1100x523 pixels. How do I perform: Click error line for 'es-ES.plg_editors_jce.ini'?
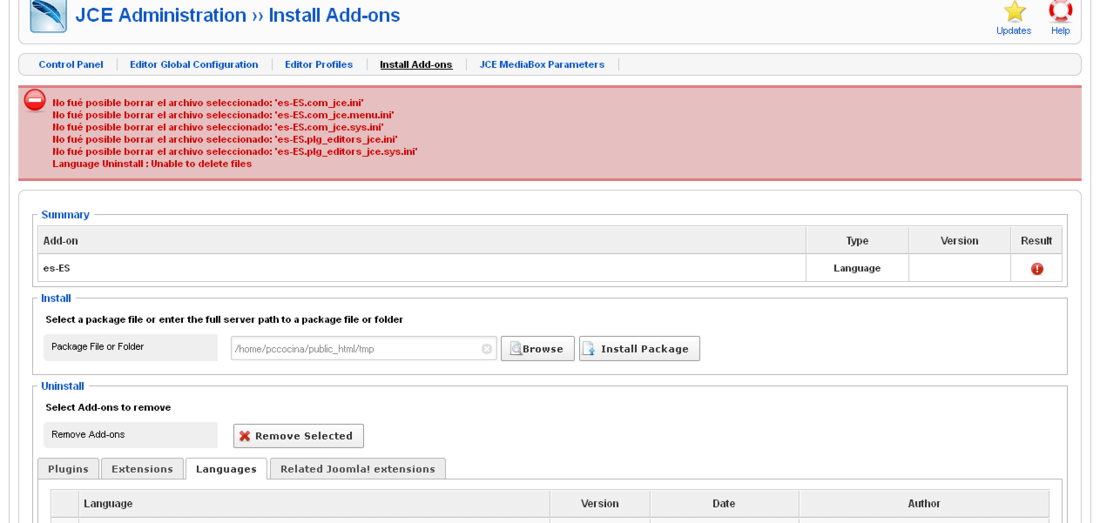tap(225, 140)
